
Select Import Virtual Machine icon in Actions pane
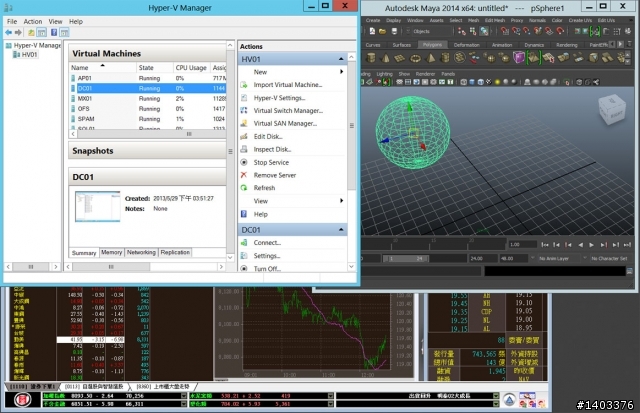tap(244, 85)
